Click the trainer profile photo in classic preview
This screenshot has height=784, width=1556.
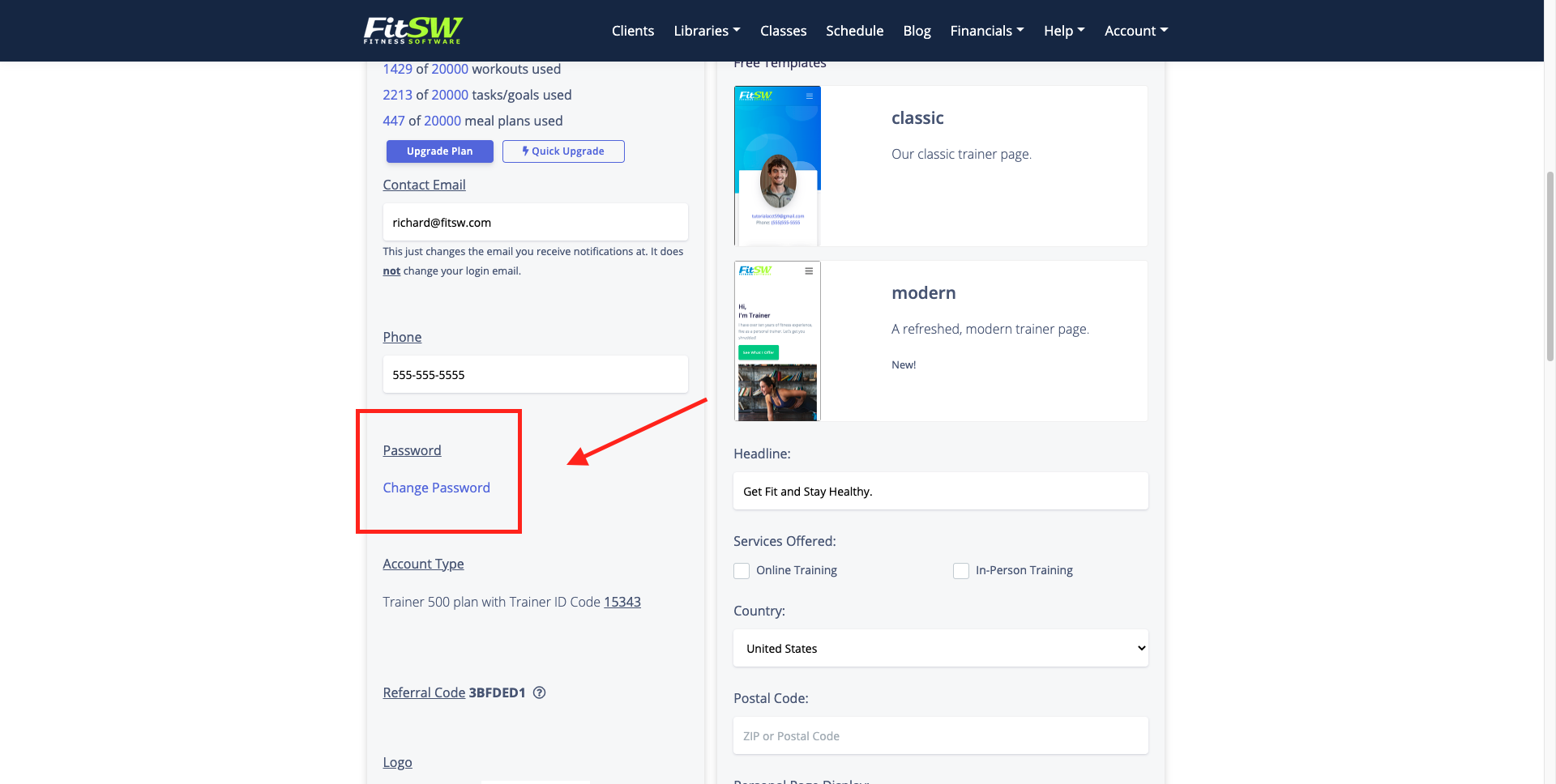click(776, 181)
